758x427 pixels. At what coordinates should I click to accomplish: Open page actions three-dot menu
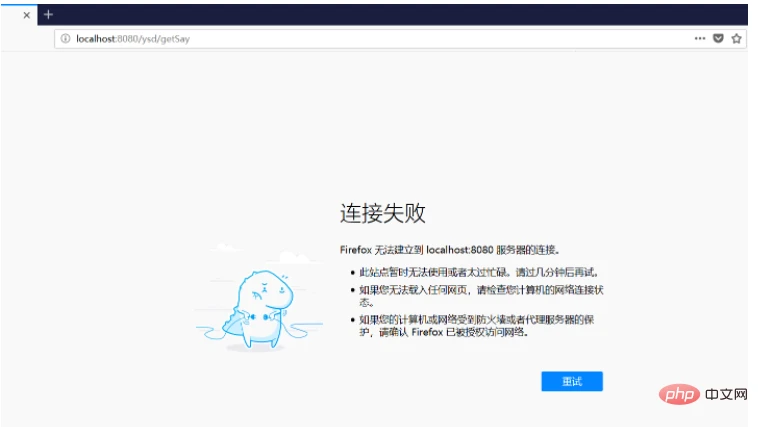700,38
